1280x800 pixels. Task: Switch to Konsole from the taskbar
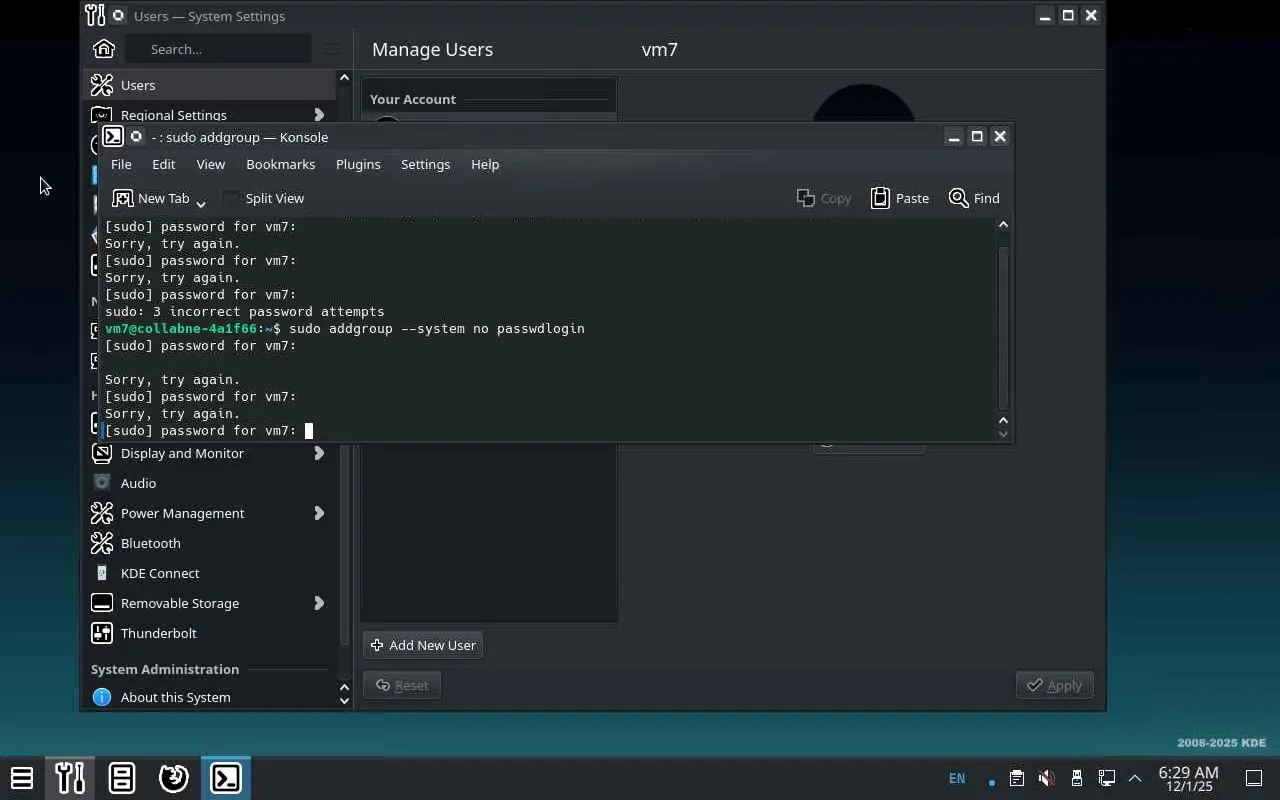pos(226,778)
